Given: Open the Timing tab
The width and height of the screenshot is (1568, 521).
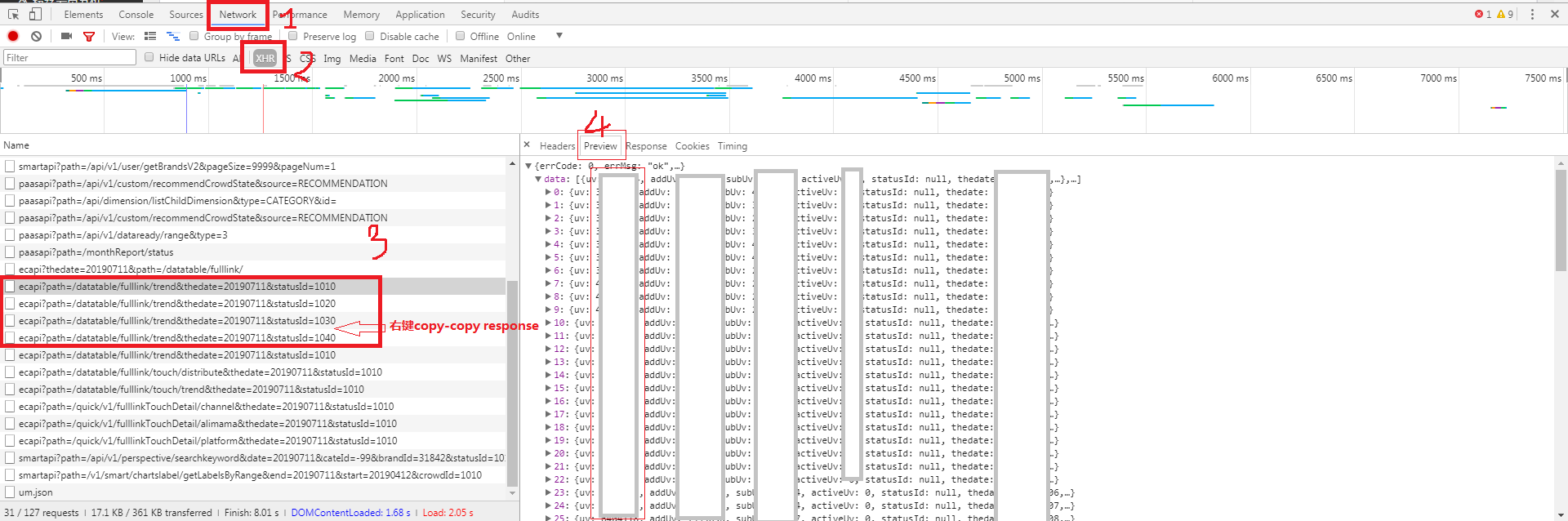Looking at the screenshot, I should [733, 146].
